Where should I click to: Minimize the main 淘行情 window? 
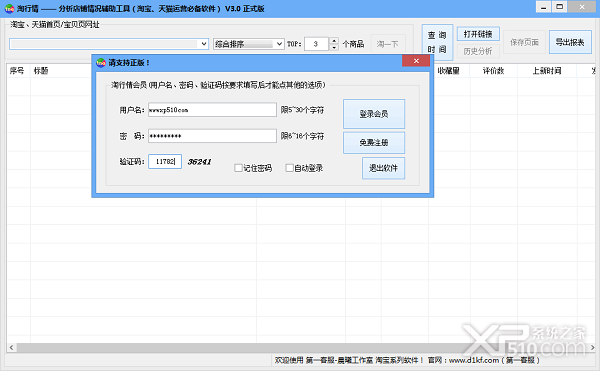click(x=543, y=7)
